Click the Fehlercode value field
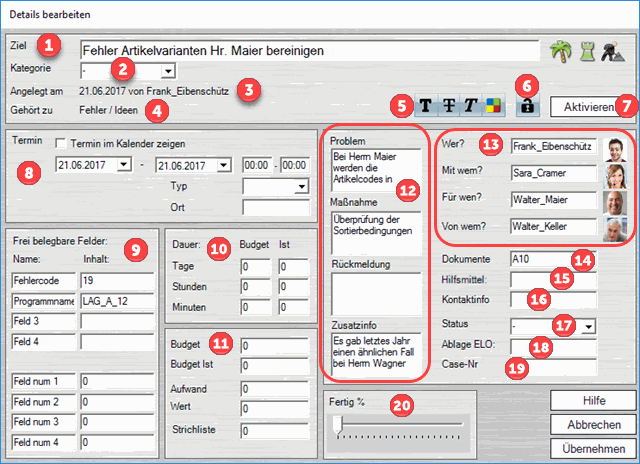The height and width of the screenshot is (464, 640). [x=118, y=280]
